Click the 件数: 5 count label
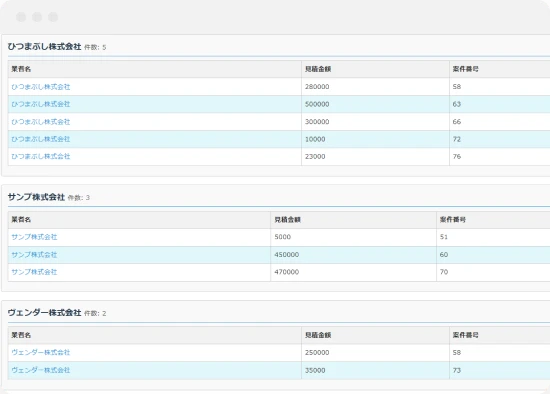The width and height of the screenshot is (550, 394). pyautogui.click(x=95, y=47)
